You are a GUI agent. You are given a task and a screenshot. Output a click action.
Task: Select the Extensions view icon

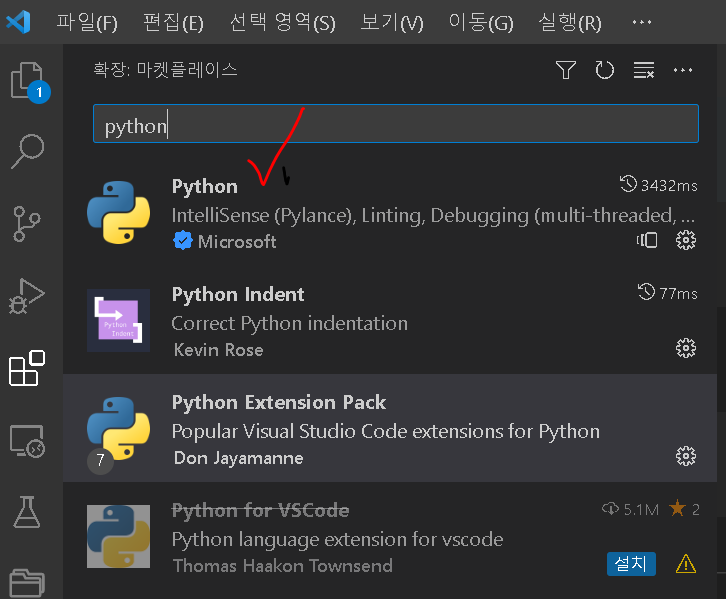click(x=27, y=368)
